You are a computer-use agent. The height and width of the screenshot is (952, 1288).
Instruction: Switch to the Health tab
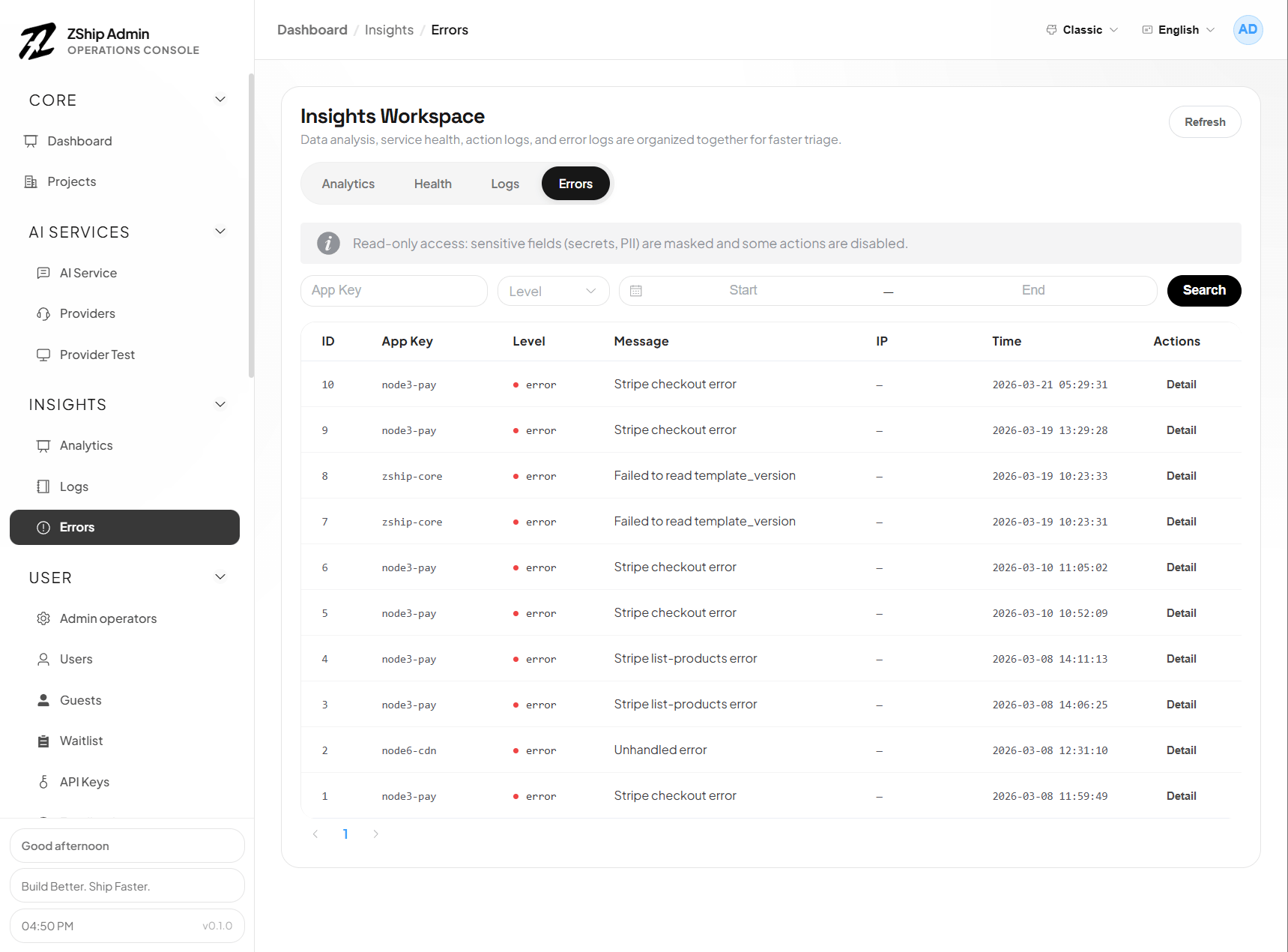point(432,184)
